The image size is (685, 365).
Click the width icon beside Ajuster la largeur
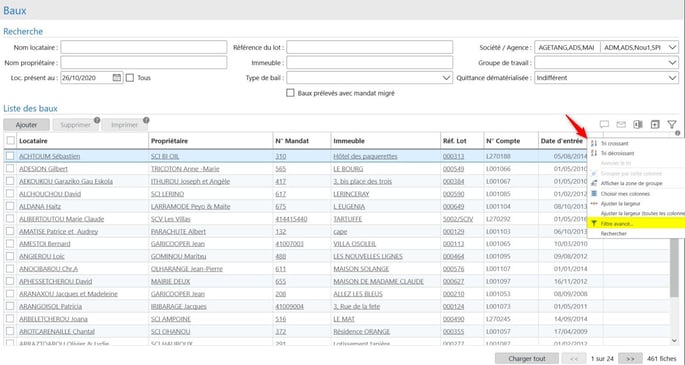click(x=594, y=203)
